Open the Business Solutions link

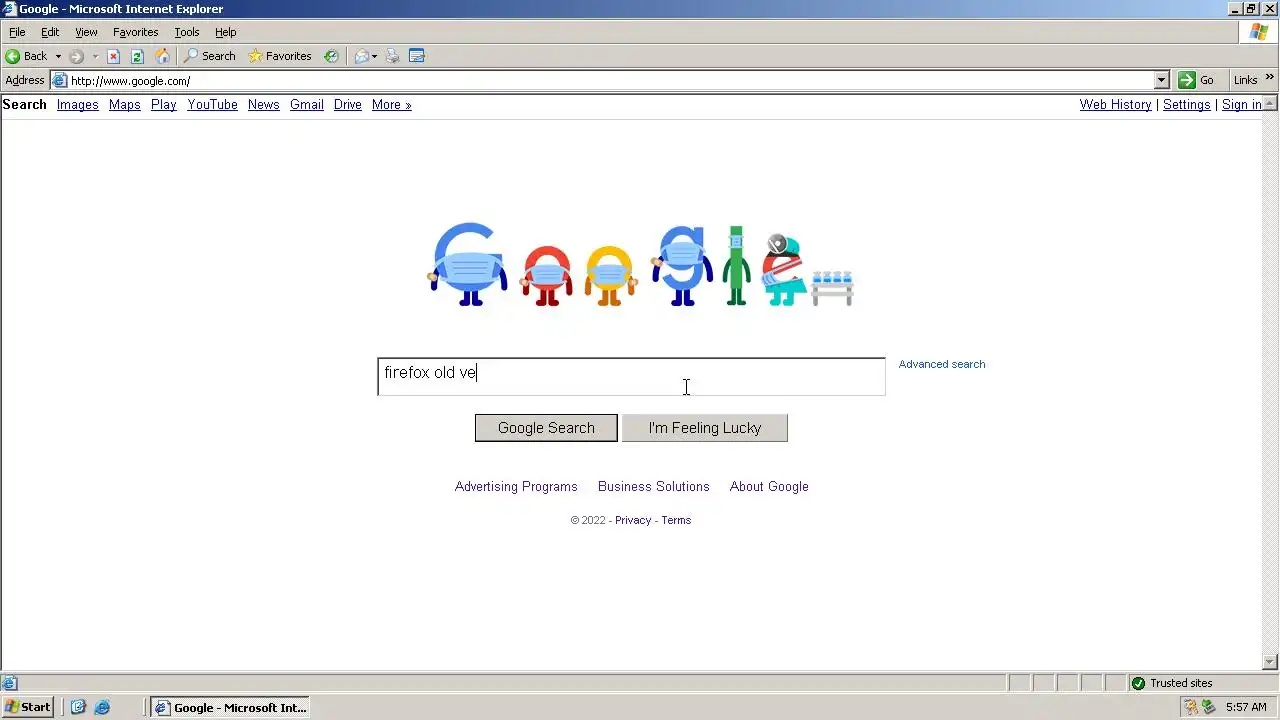654,487
